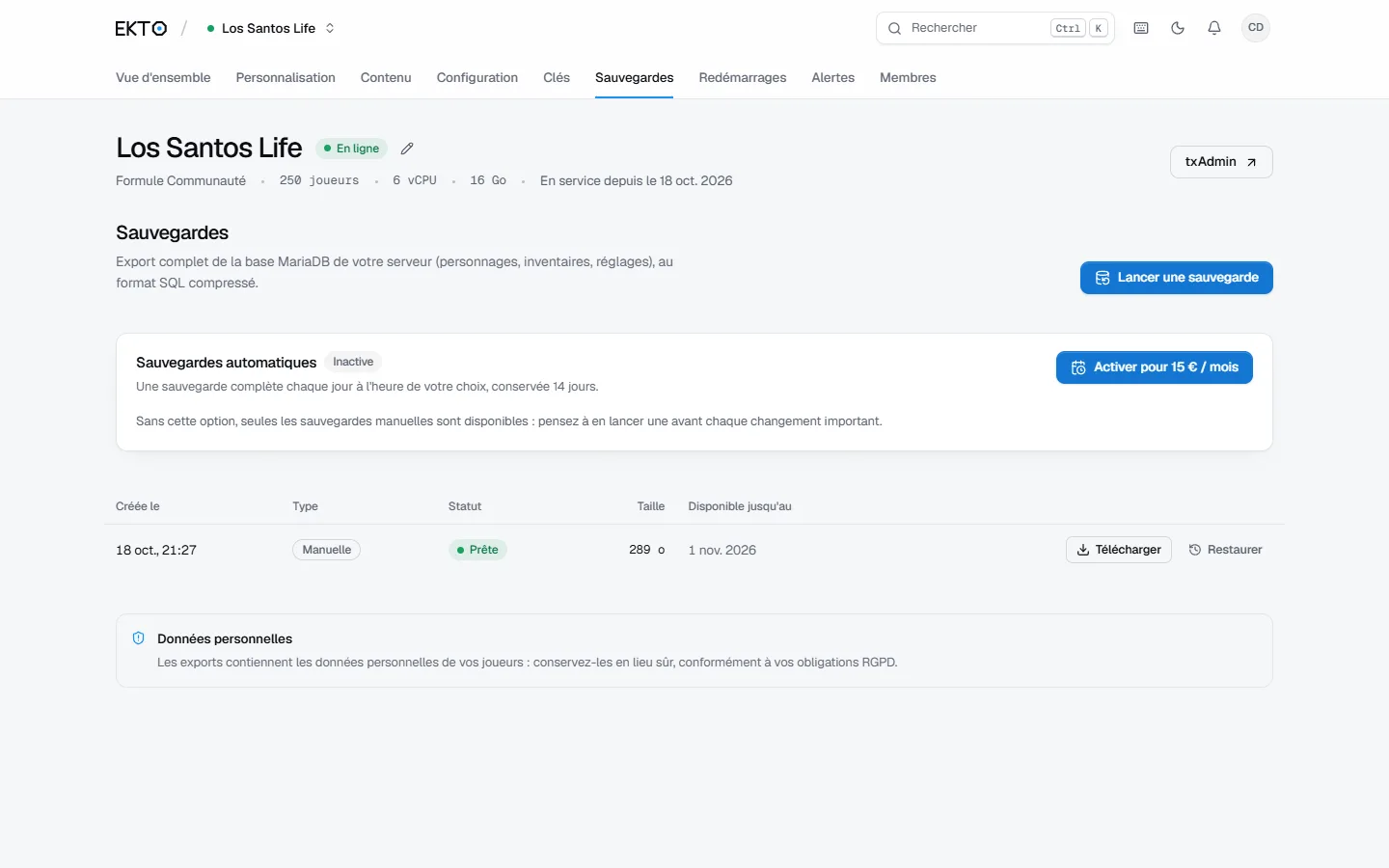1389x868 pixels.
Task: Click the Formule Communauté plan text
Action: click(x=180, y=180)
